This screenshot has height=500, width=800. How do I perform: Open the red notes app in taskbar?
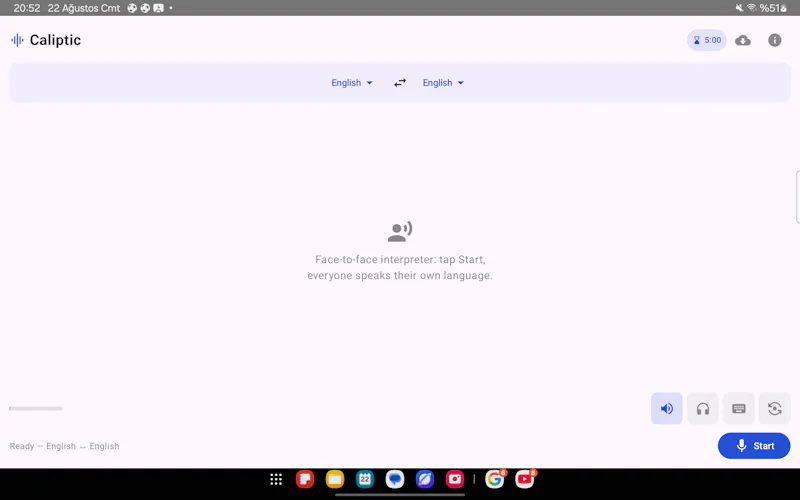tap(305, 479)
